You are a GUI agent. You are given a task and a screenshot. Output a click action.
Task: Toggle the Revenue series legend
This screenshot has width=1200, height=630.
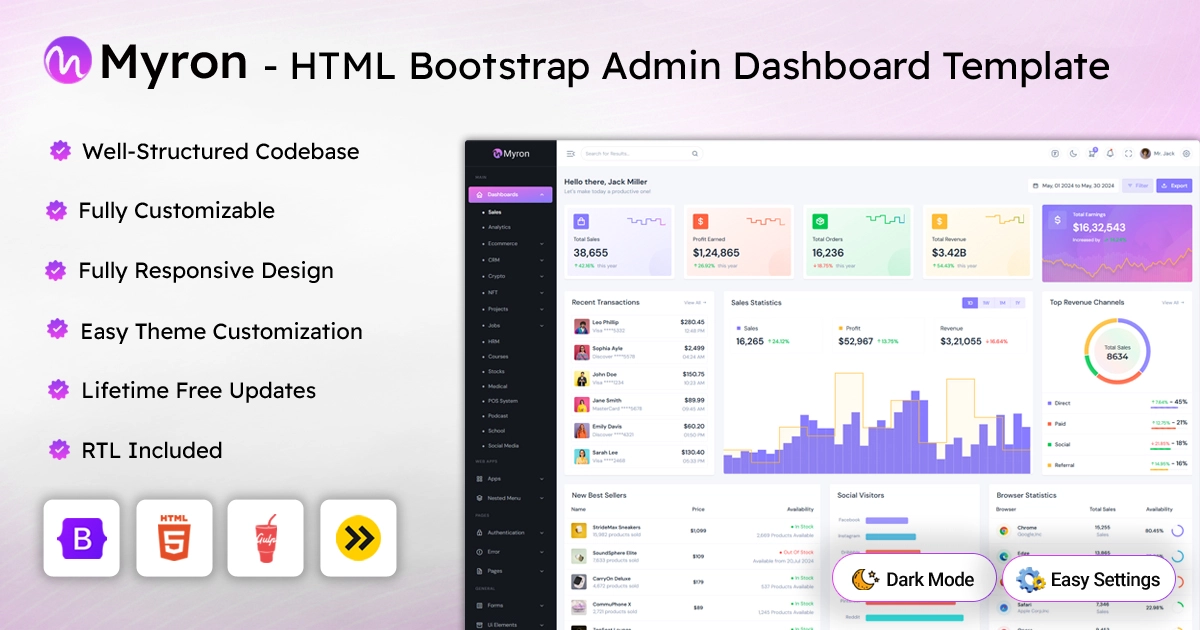click(951, 327)
